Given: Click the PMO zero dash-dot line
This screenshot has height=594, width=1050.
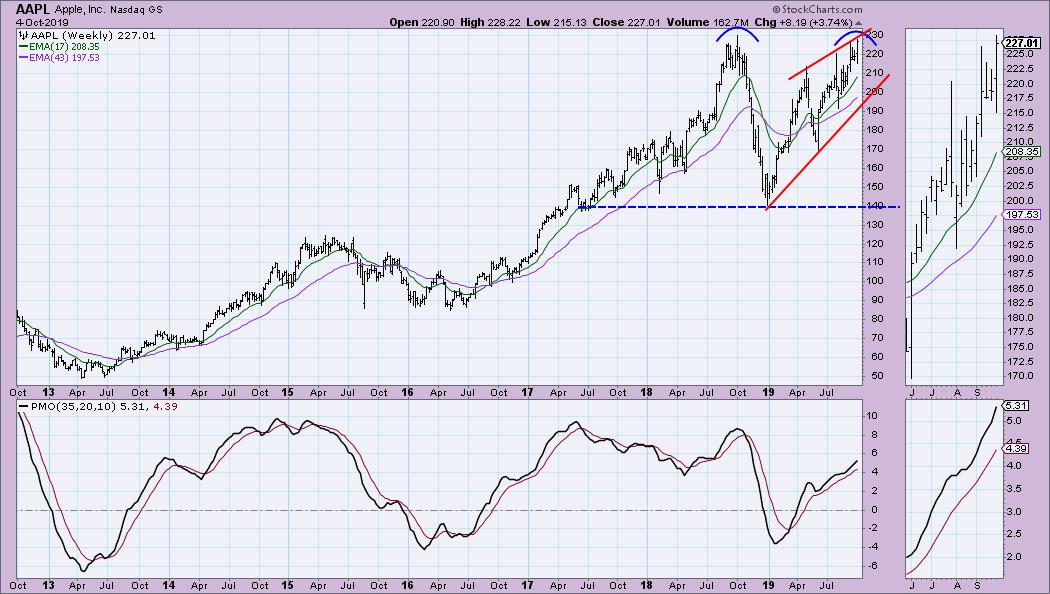Looking at the screenshot, I should pos(439,510).
